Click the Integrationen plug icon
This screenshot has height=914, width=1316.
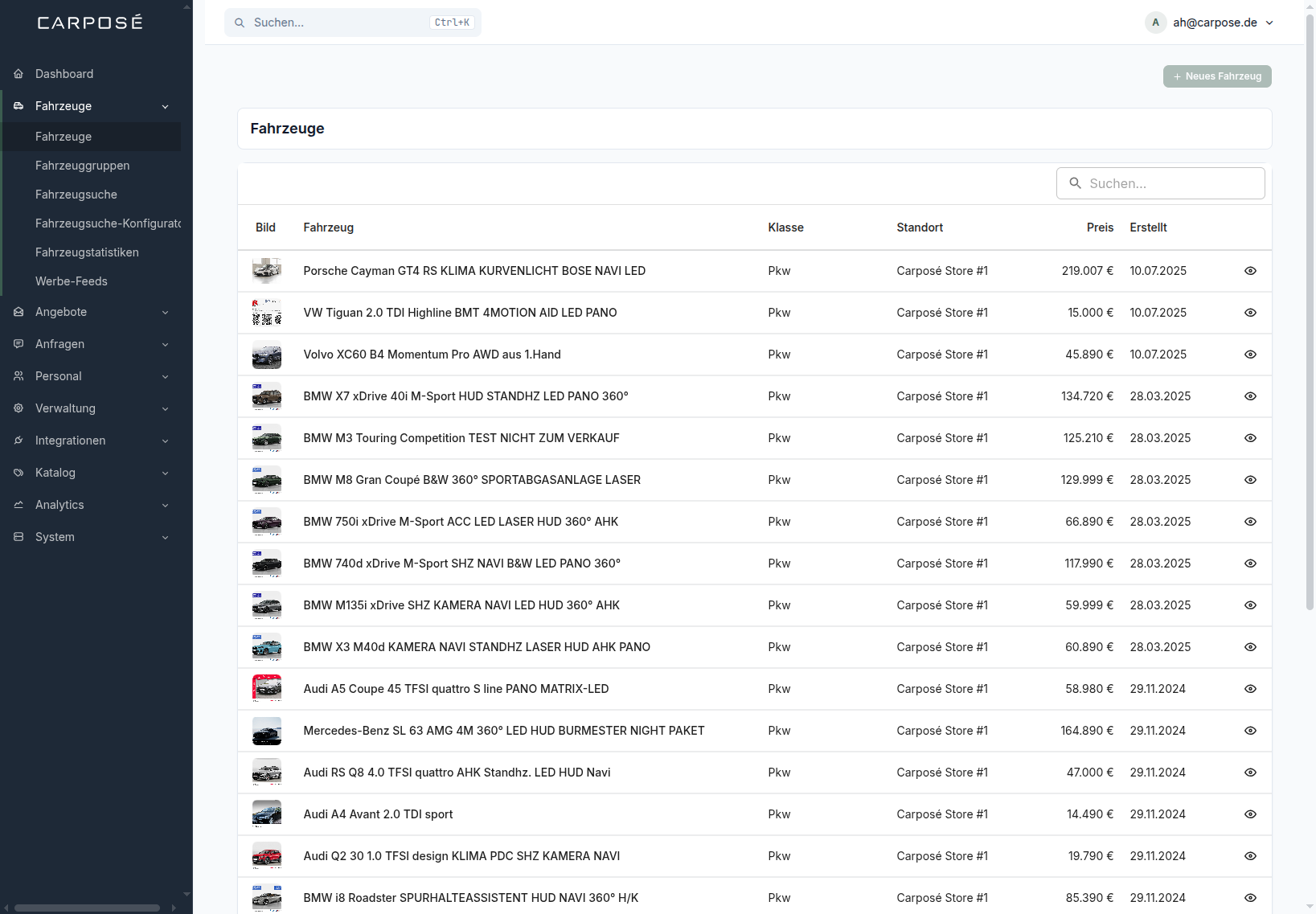point(18,441)
